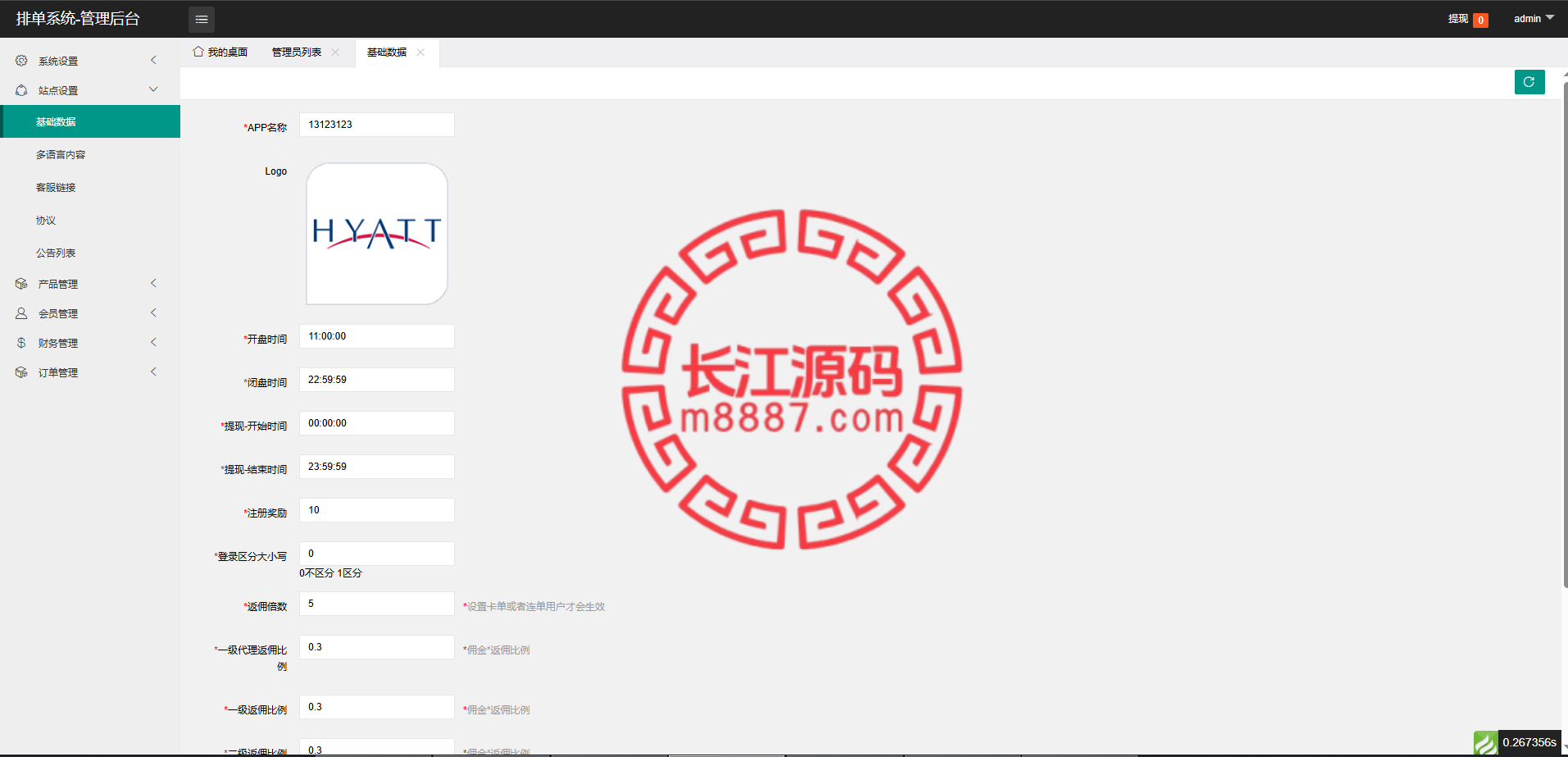The height and width of the screenshot is (757, 1568).
Task: Click the 0.267356s runtime indicator
Action: [x=1529, y=742]
